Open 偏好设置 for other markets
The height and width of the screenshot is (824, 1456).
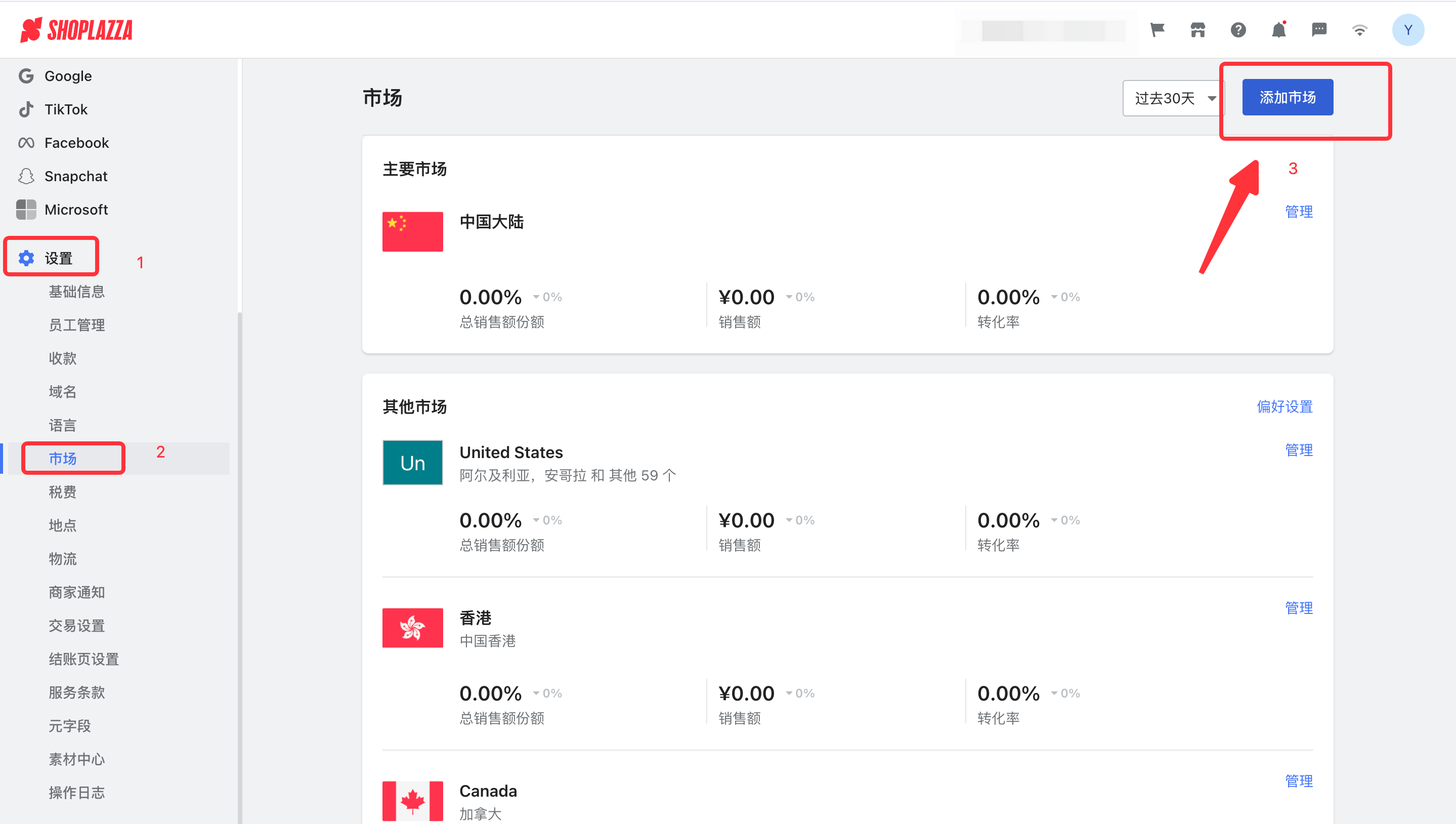[x=1284, y=406]
